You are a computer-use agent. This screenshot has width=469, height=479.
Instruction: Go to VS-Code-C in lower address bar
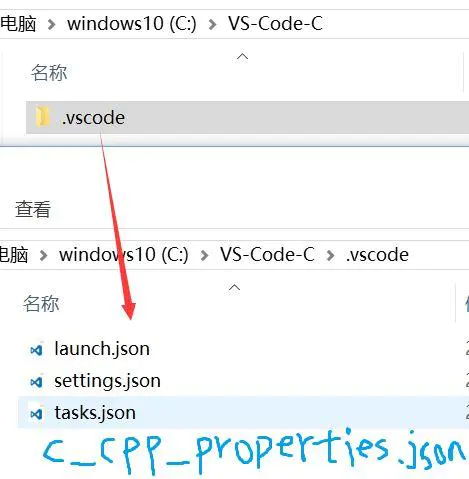[267, 255]
